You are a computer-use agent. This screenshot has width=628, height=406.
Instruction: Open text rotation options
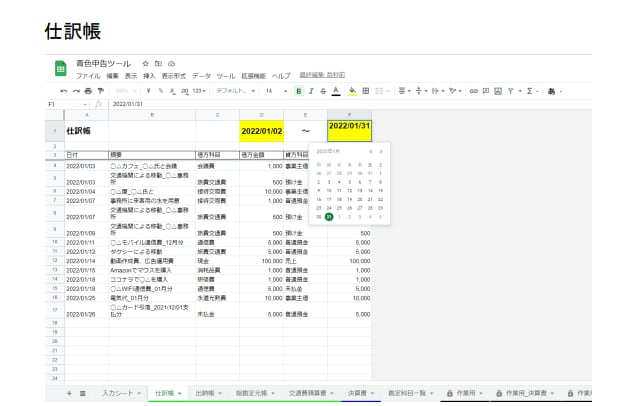click(455, 91)
